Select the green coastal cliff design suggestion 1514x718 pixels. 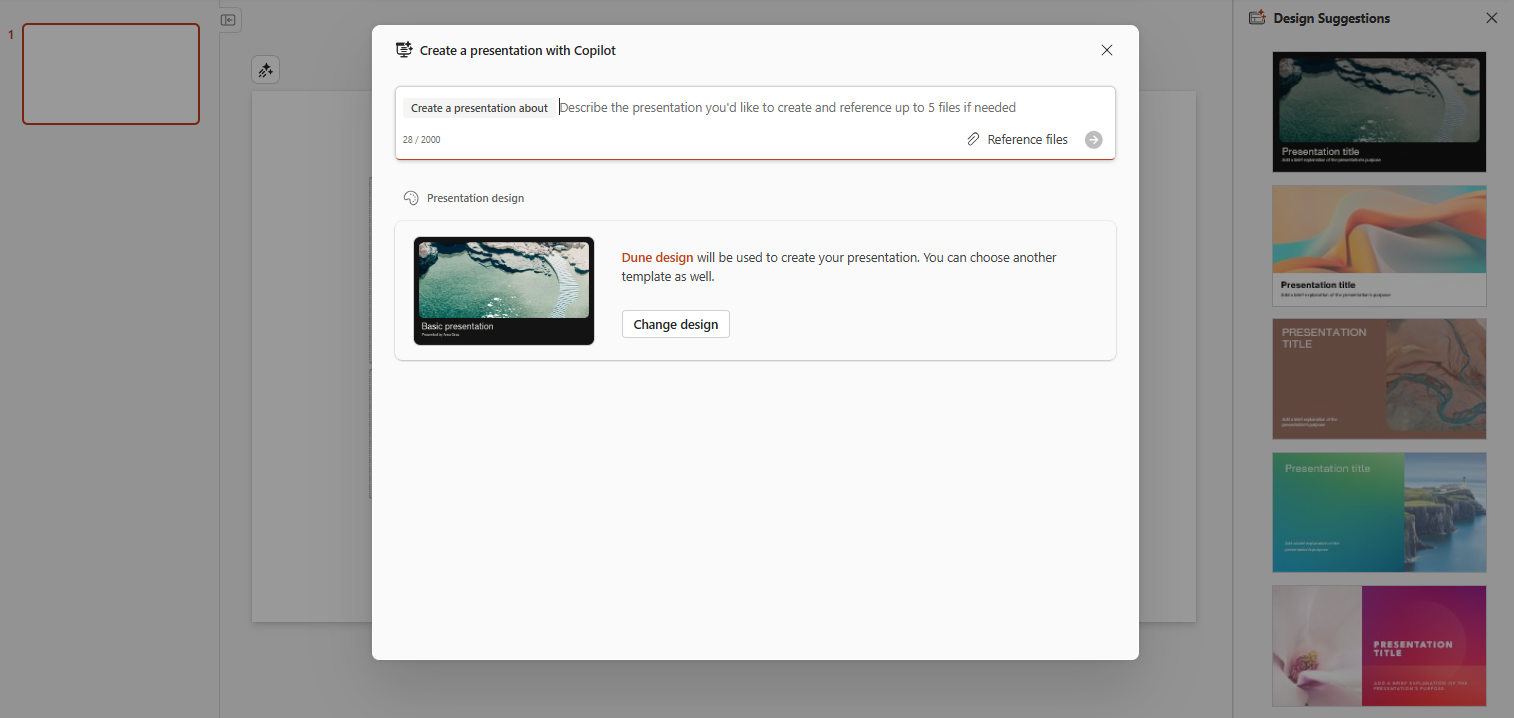[x=1378, y=512]
